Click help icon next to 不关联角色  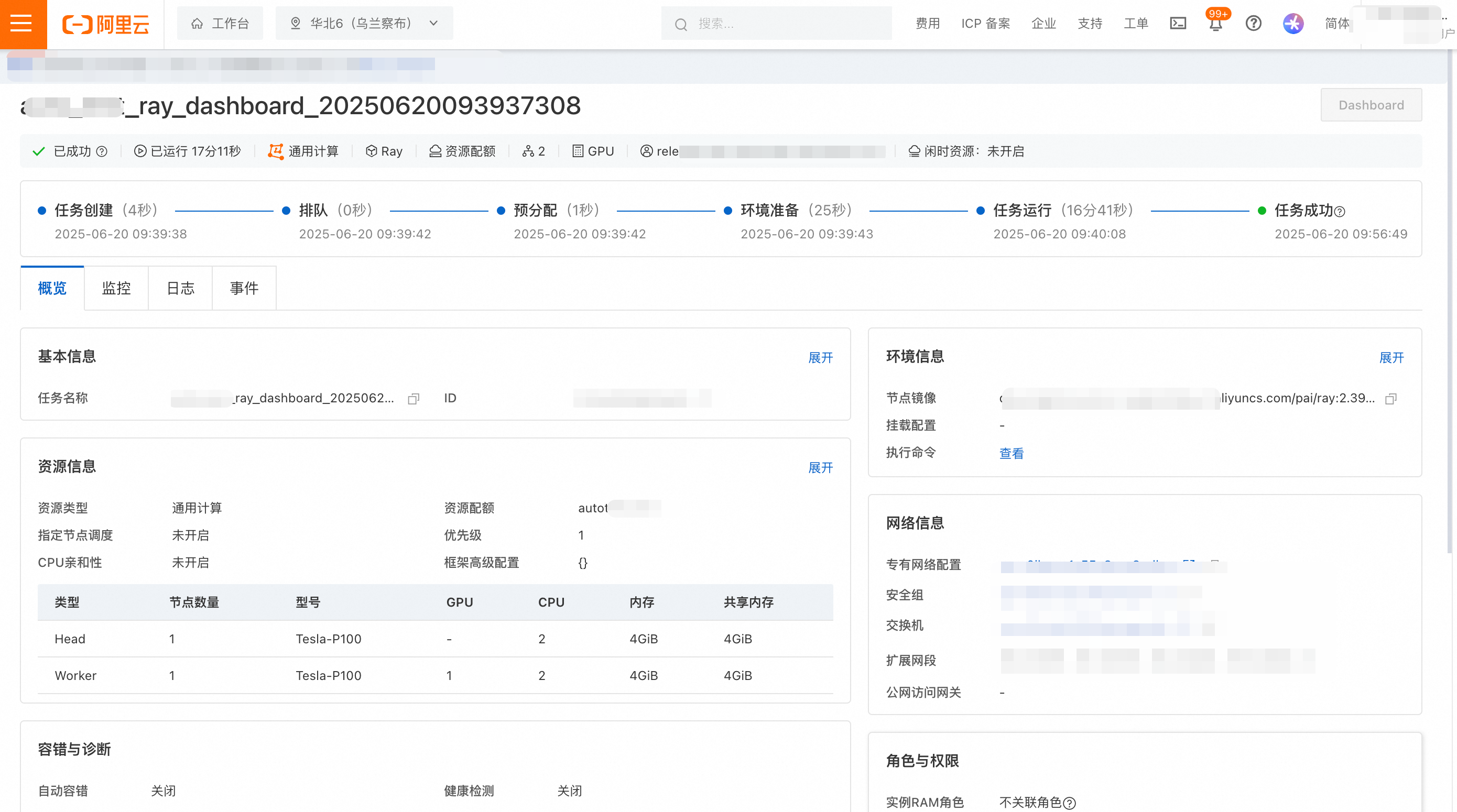coord(1069,803)
